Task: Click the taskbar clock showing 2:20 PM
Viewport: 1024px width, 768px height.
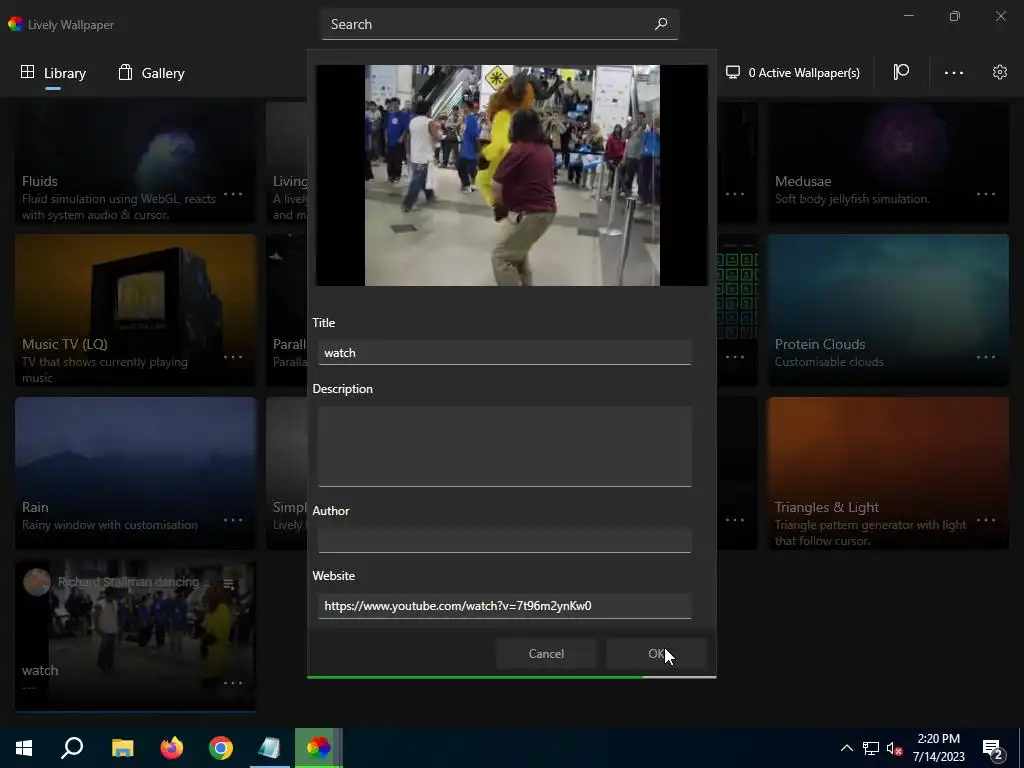Action: tap(938, 748)
